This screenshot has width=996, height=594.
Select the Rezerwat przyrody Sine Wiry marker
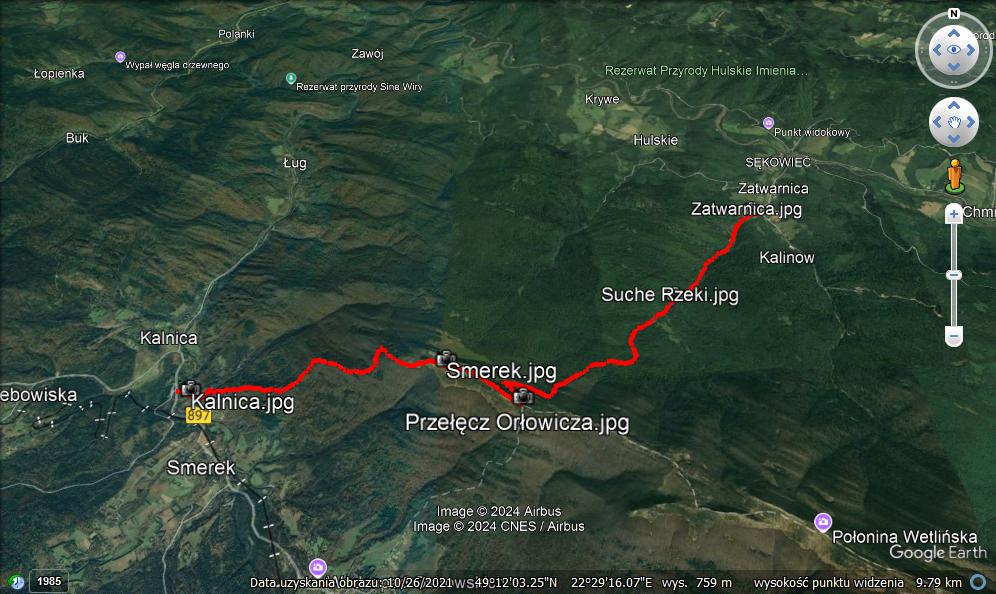coord(291,78)
